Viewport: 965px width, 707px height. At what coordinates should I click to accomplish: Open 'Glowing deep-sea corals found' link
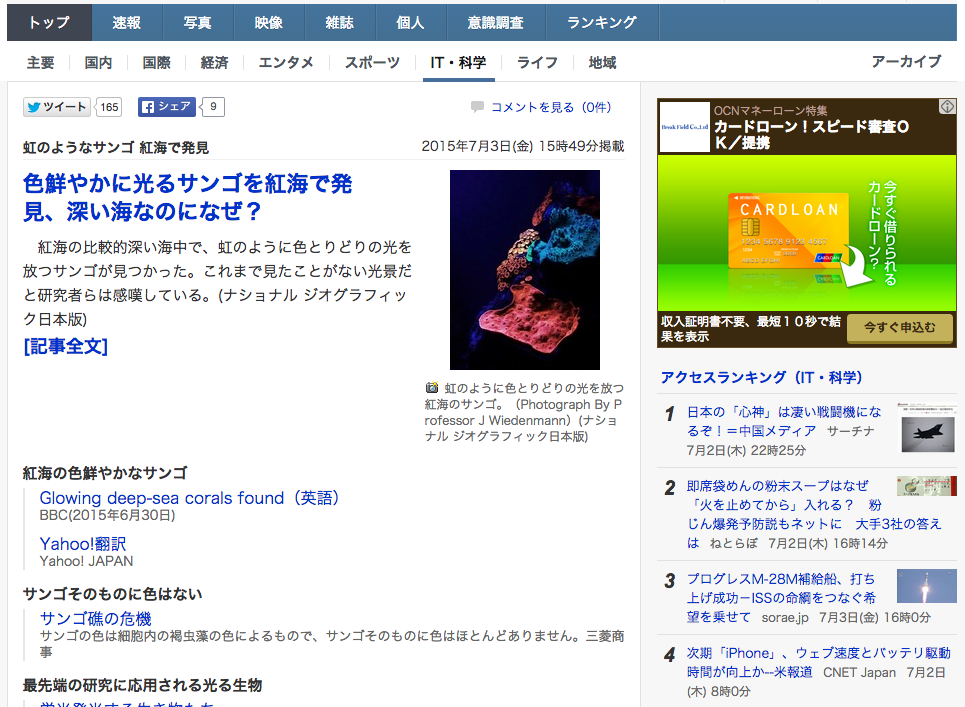pos(189,498)
